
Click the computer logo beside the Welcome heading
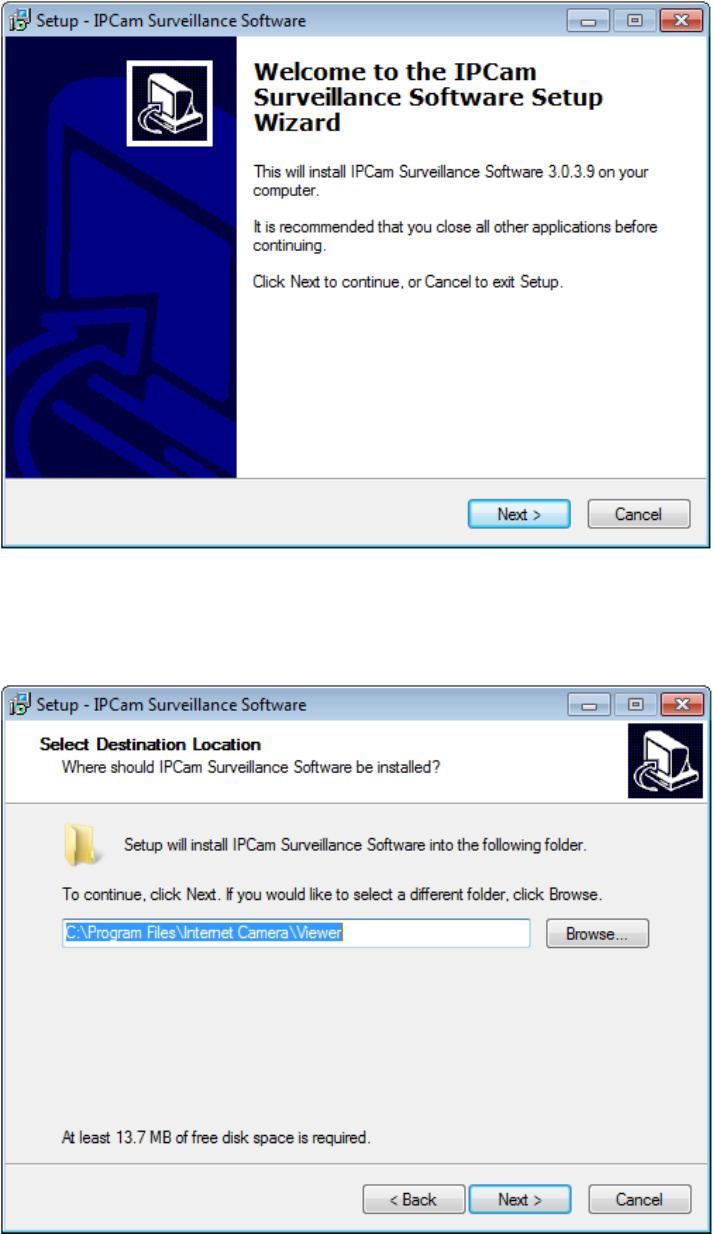(169, 102)
